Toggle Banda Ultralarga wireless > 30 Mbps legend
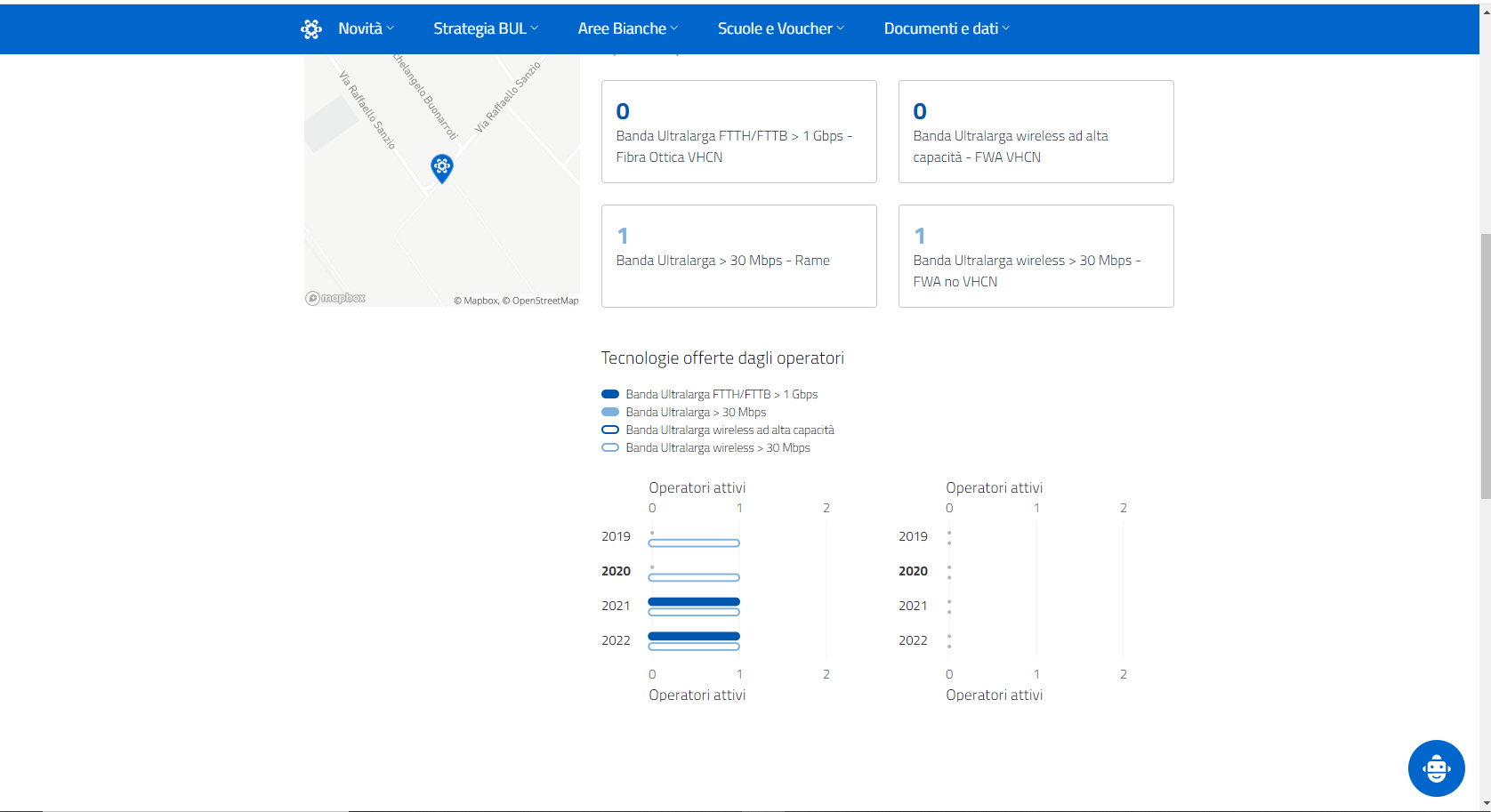 610,447
